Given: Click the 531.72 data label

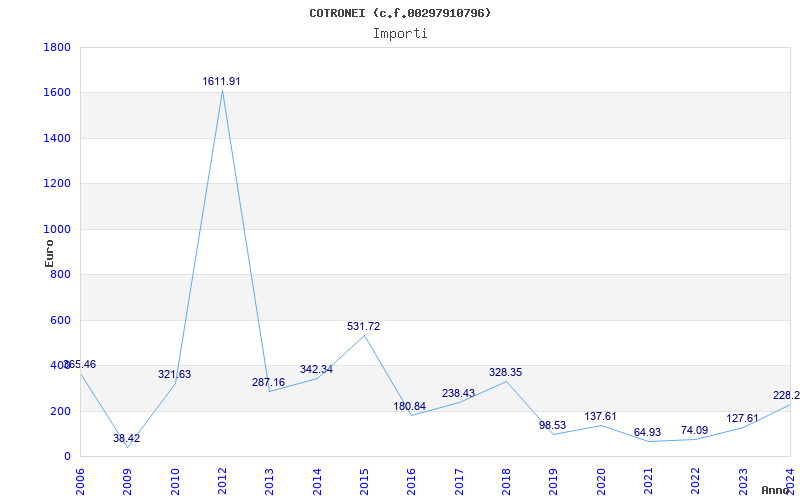Looking at the screenshot, I should click(x=364, y=327).
